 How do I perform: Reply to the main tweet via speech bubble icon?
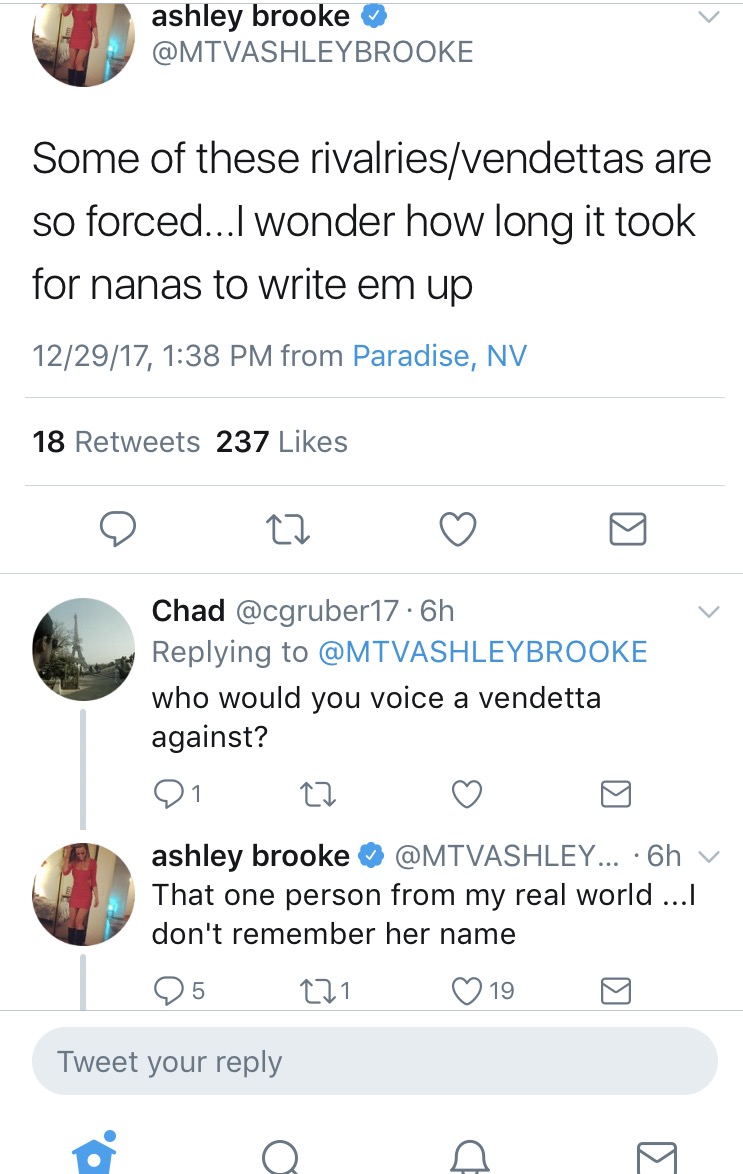118,529
